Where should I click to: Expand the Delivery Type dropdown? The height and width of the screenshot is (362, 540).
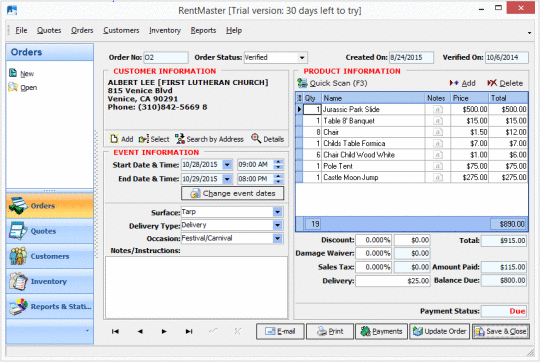(x=278, y=225)
